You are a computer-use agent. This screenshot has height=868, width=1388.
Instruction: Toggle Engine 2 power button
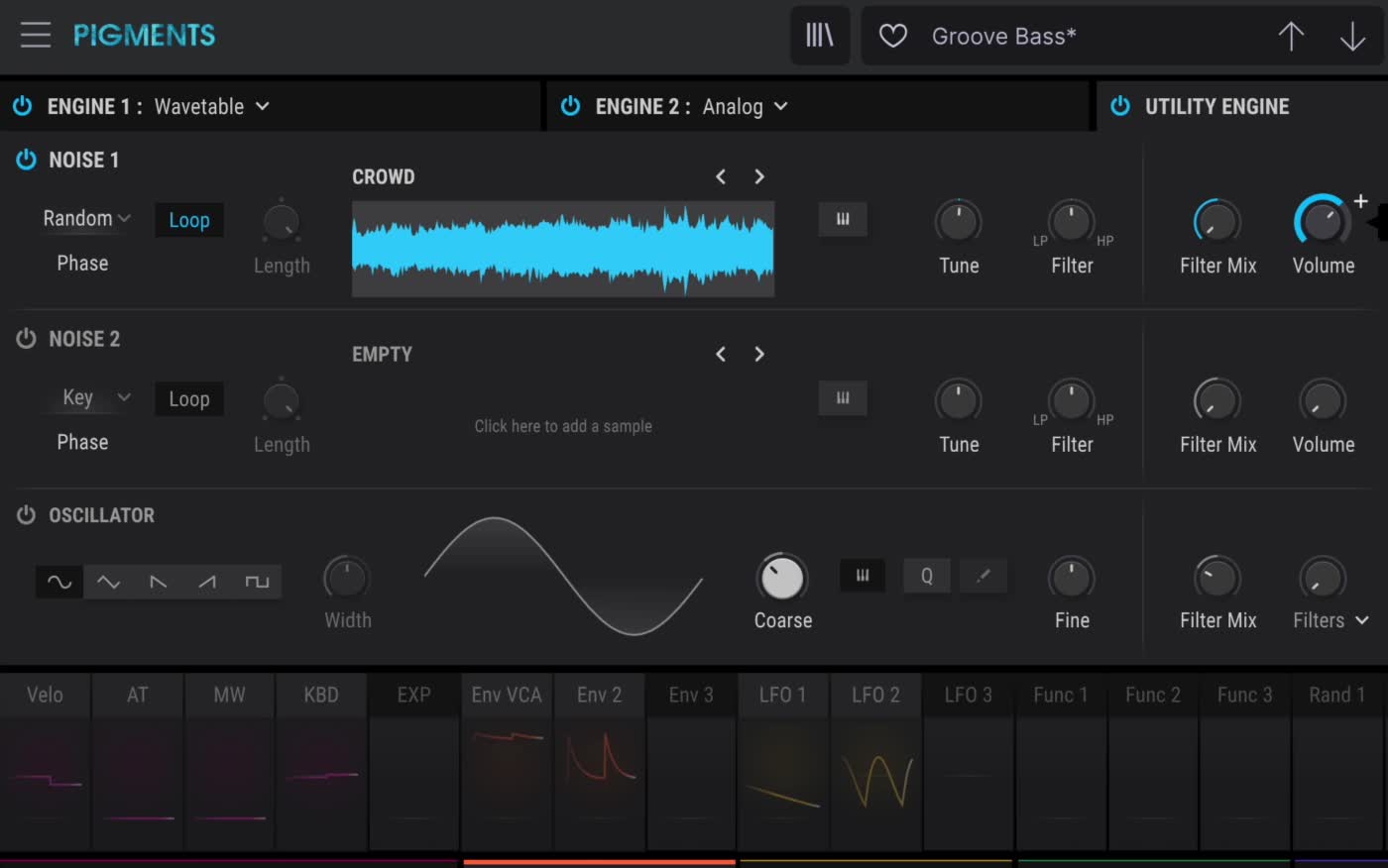(x=571, y=106)
